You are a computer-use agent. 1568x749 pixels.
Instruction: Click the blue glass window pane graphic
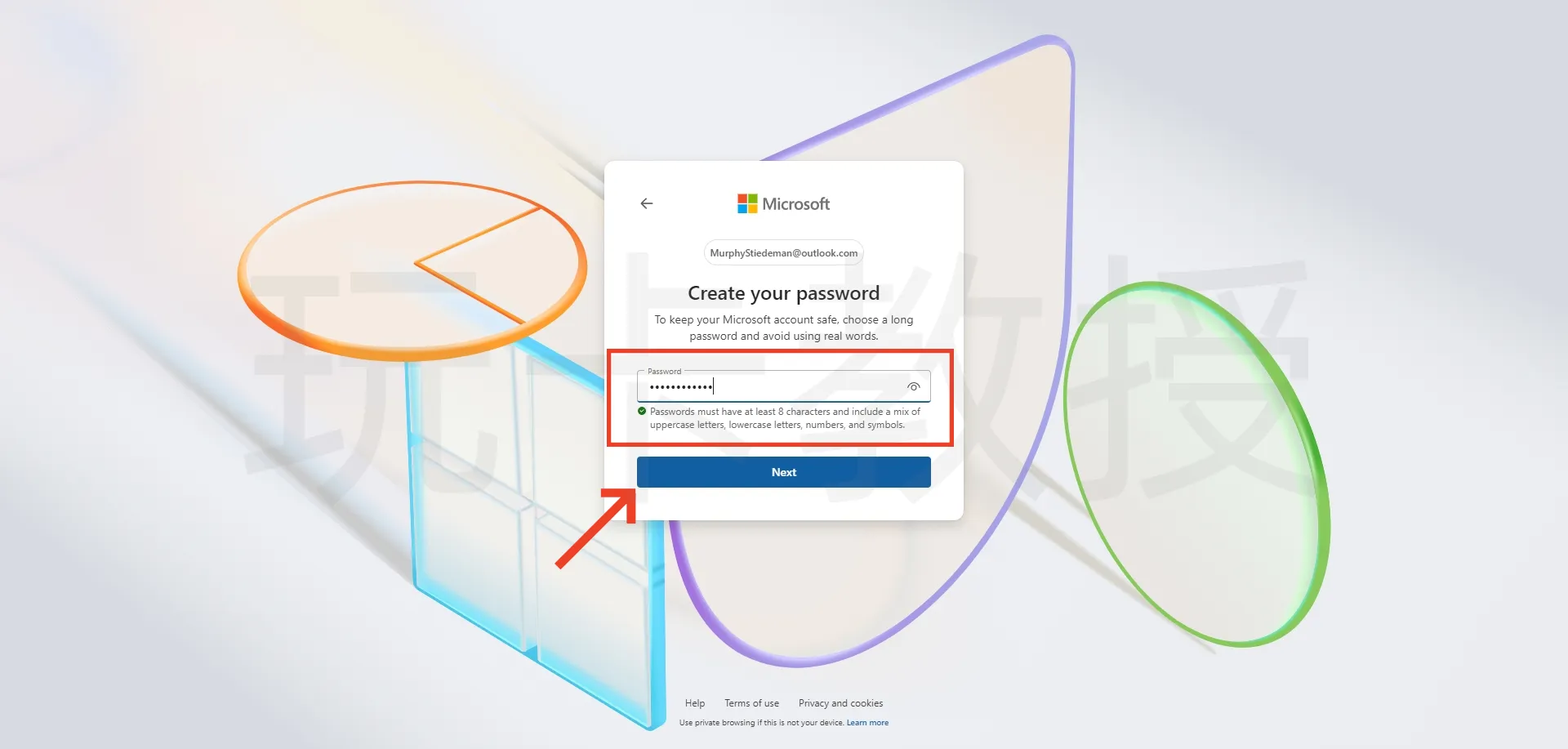coord(535,531)
